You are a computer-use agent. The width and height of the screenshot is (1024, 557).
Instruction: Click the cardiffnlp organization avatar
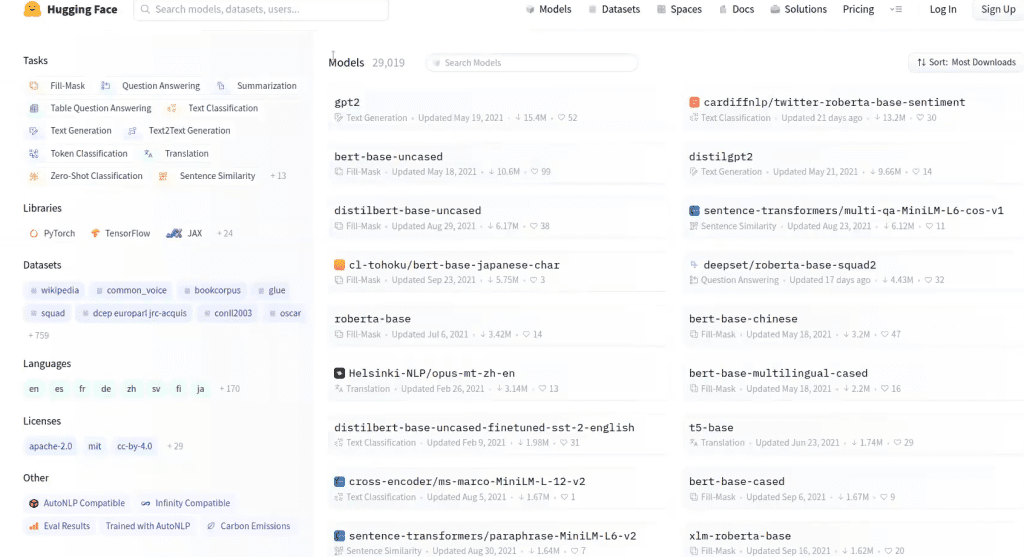pyautogui.click(x=694, y=103)
